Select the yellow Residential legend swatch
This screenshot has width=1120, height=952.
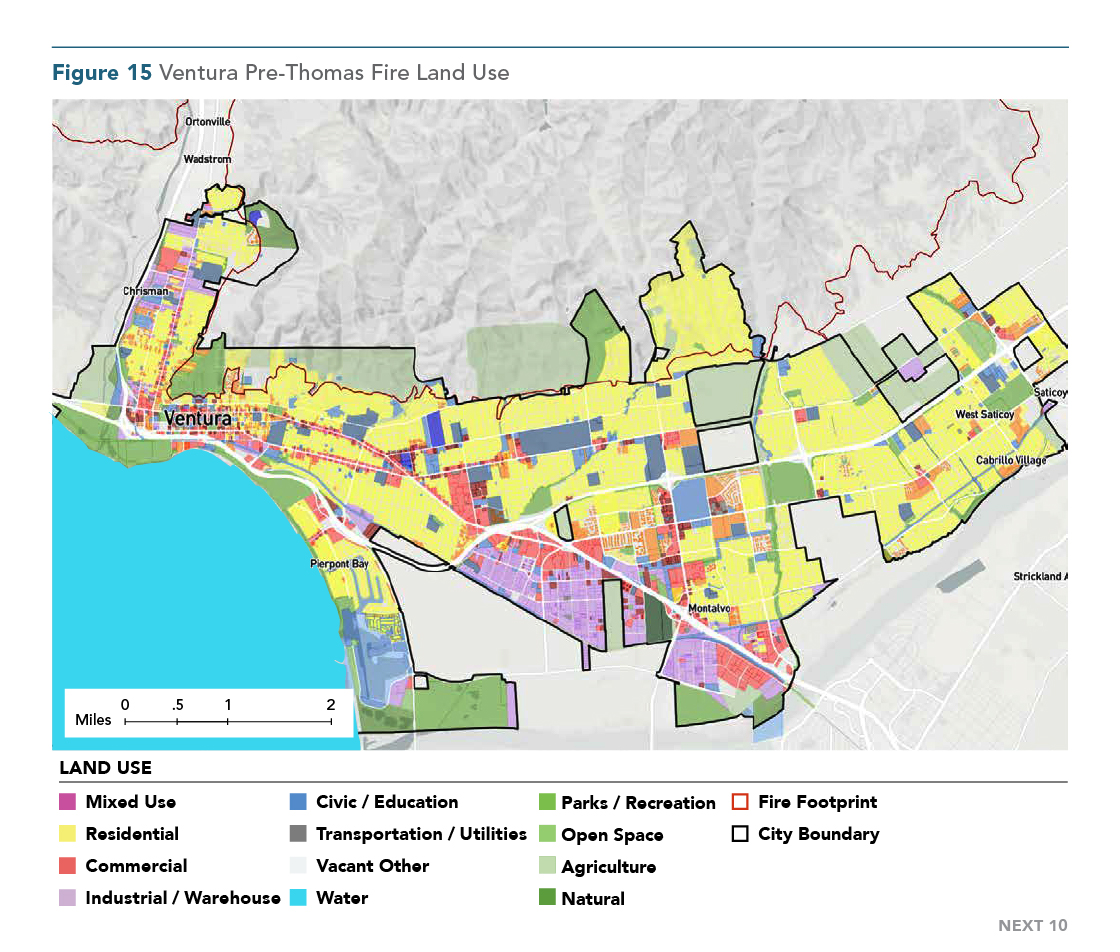pyautogui.click(x=68, y=834)
